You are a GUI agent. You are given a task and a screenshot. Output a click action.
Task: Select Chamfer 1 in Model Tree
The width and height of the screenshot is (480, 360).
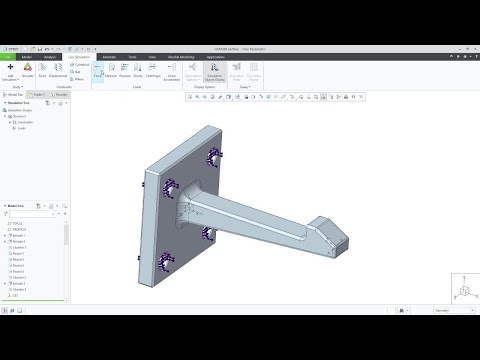[x=17, y=248]
